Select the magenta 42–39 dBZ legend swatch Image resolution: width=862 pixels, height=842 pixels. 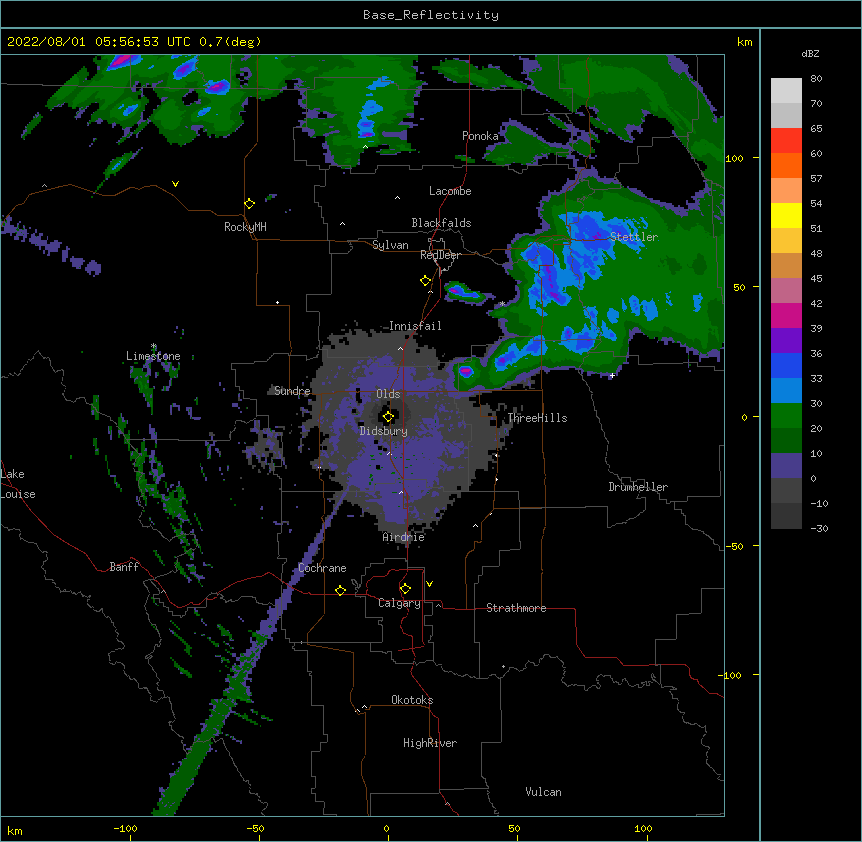click(786, 315)
